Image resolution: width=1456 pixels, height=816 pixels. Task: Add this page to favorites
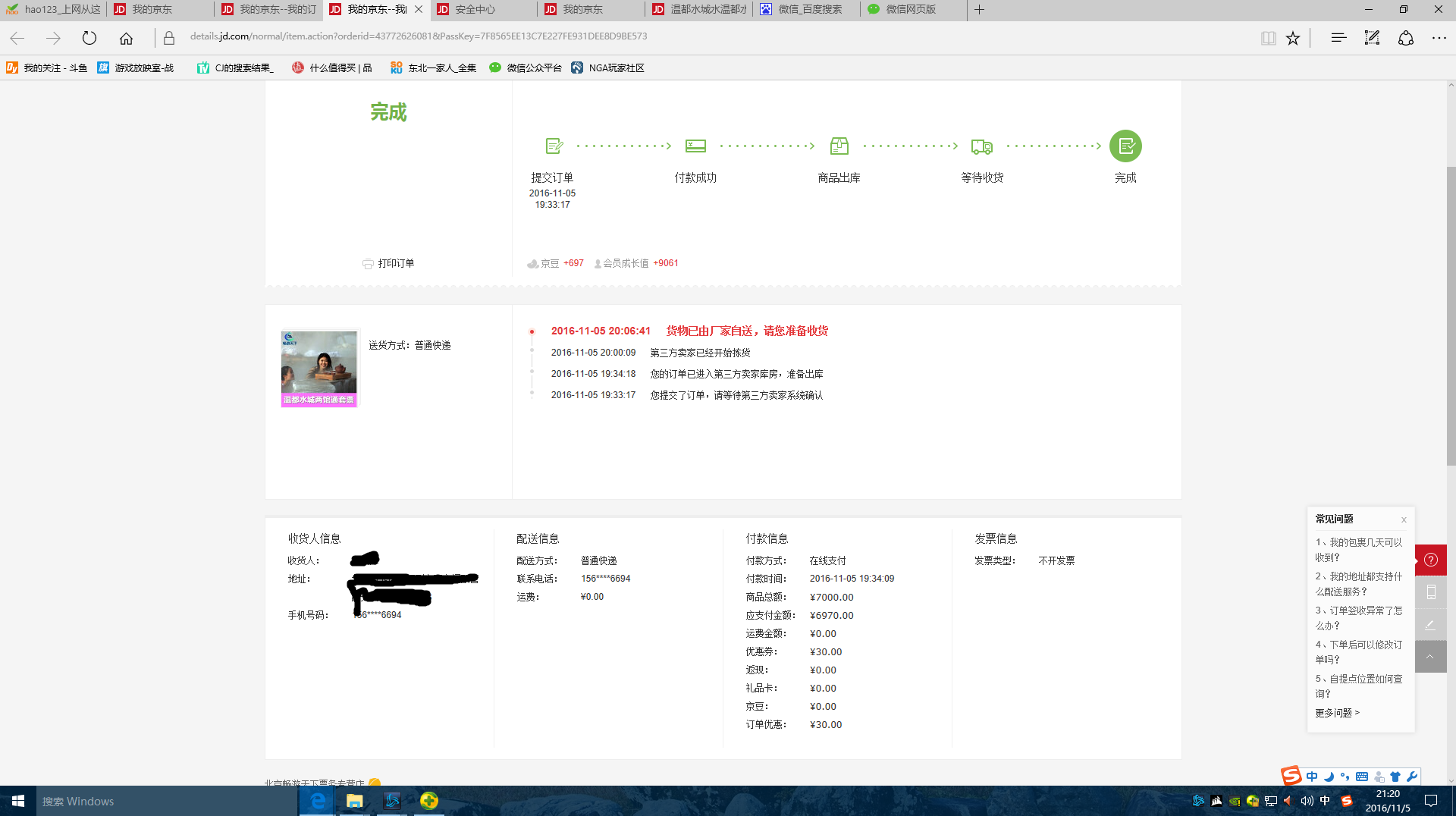1293,37
